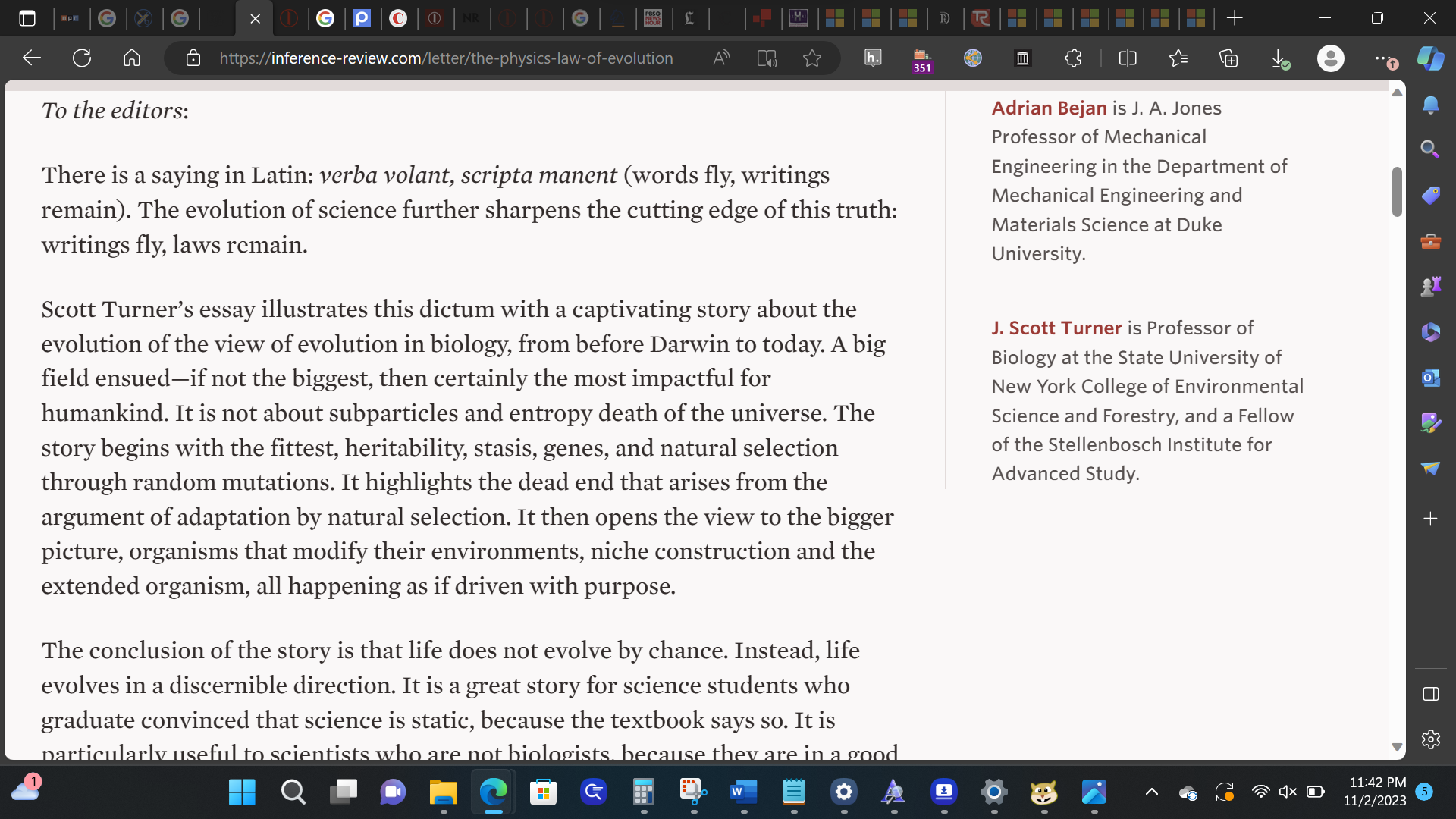Click the page scroll down arrow
The image size is (1456, 819).
pyautogui.click(x=1397, y=747)
